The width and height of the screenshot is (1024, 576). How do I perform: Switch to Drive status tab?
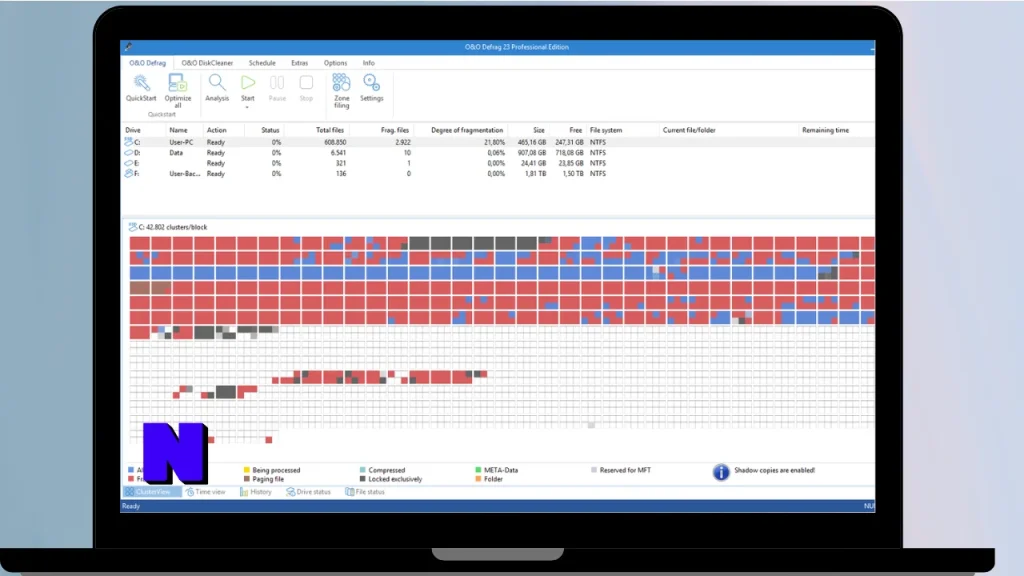pyautogui.click(x=308, y=492)
